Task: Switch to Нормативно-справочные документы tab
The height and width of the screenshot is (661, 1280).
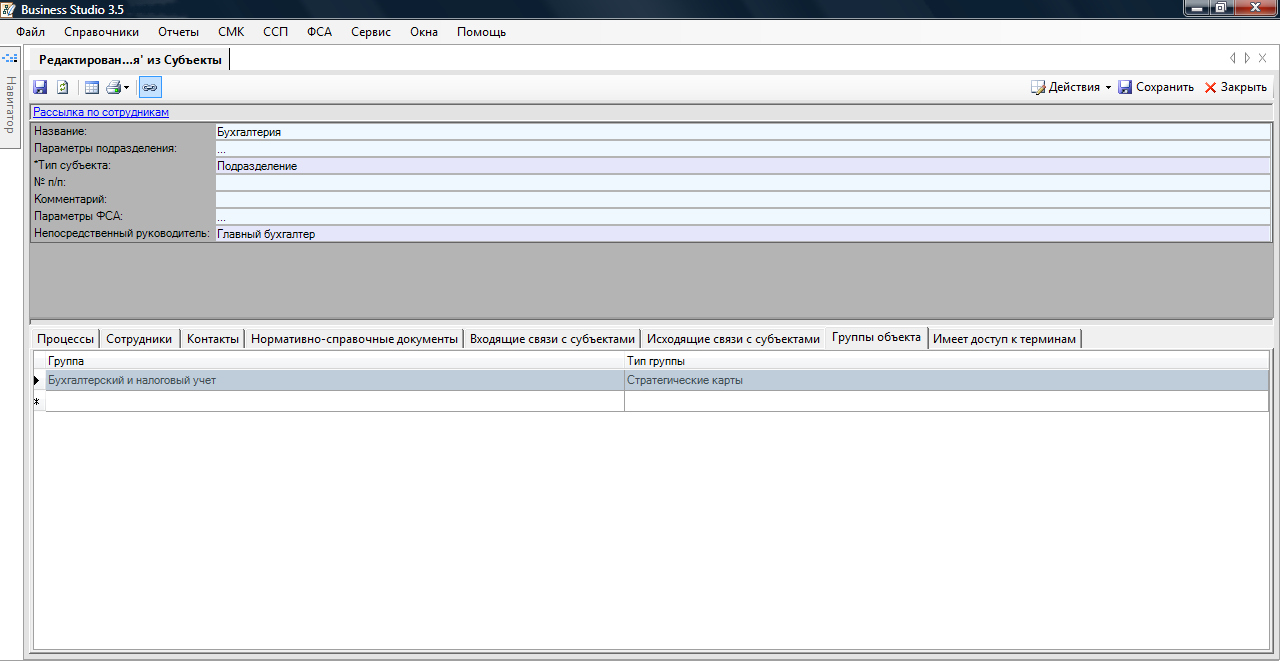Action: click(x=354, y=339)
